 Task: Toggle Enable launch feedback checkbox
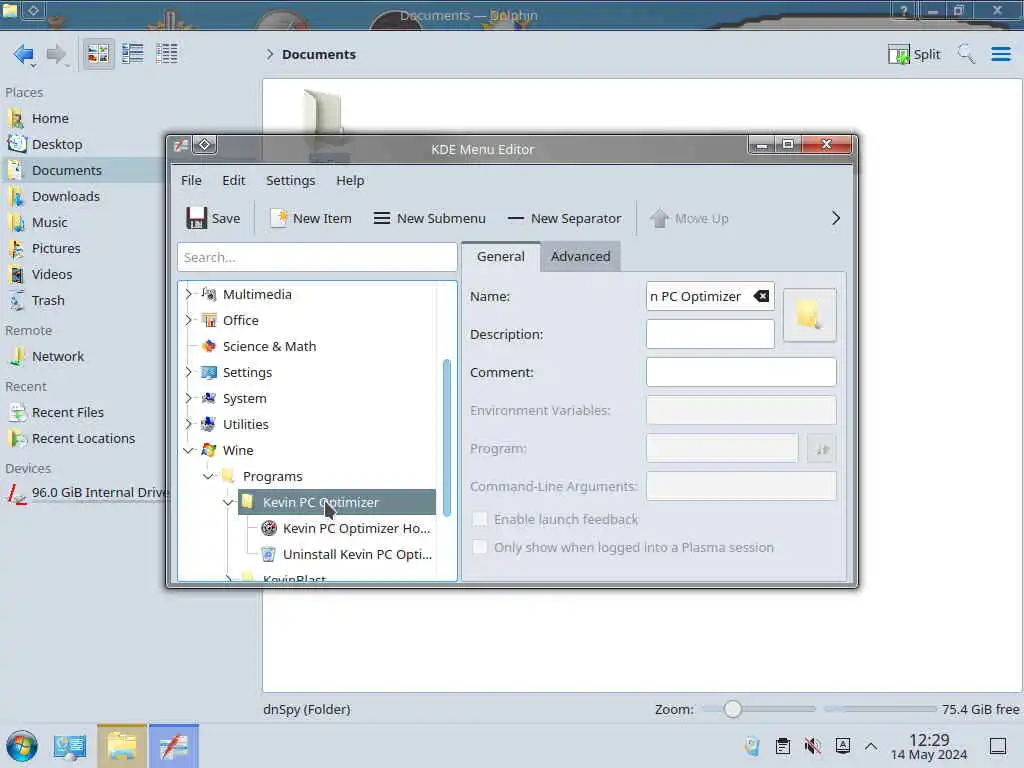point(480,519)
